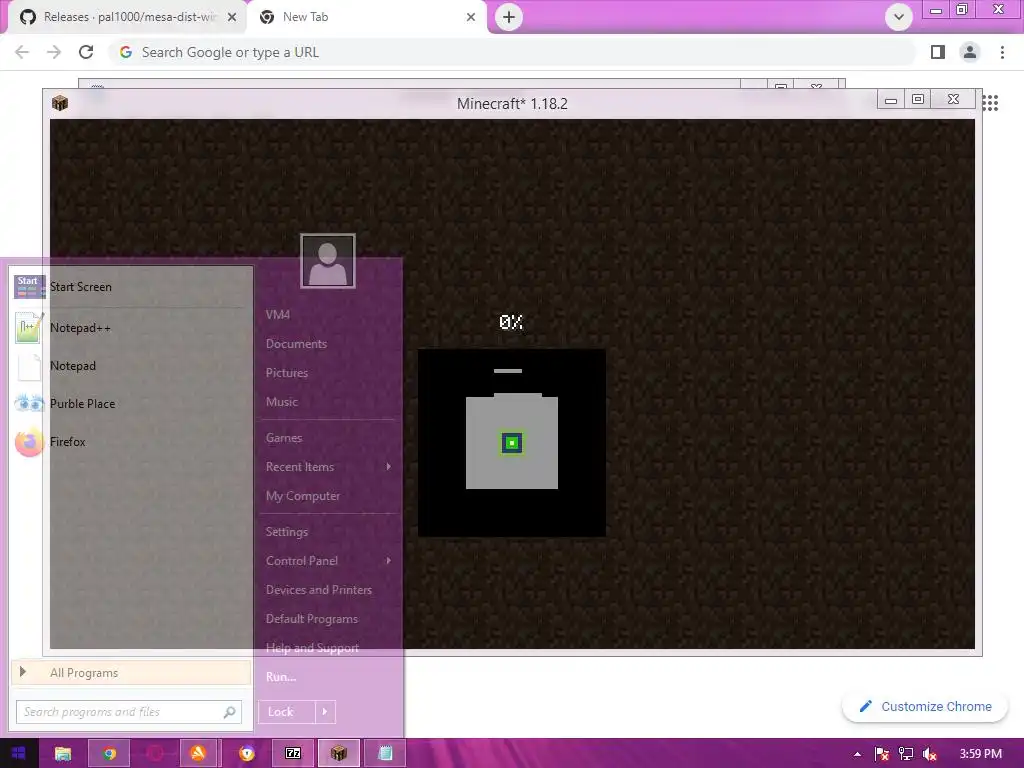Open Games from Start menu
The width and height of the screenshot is (1024, 768).
coord(283,438)
